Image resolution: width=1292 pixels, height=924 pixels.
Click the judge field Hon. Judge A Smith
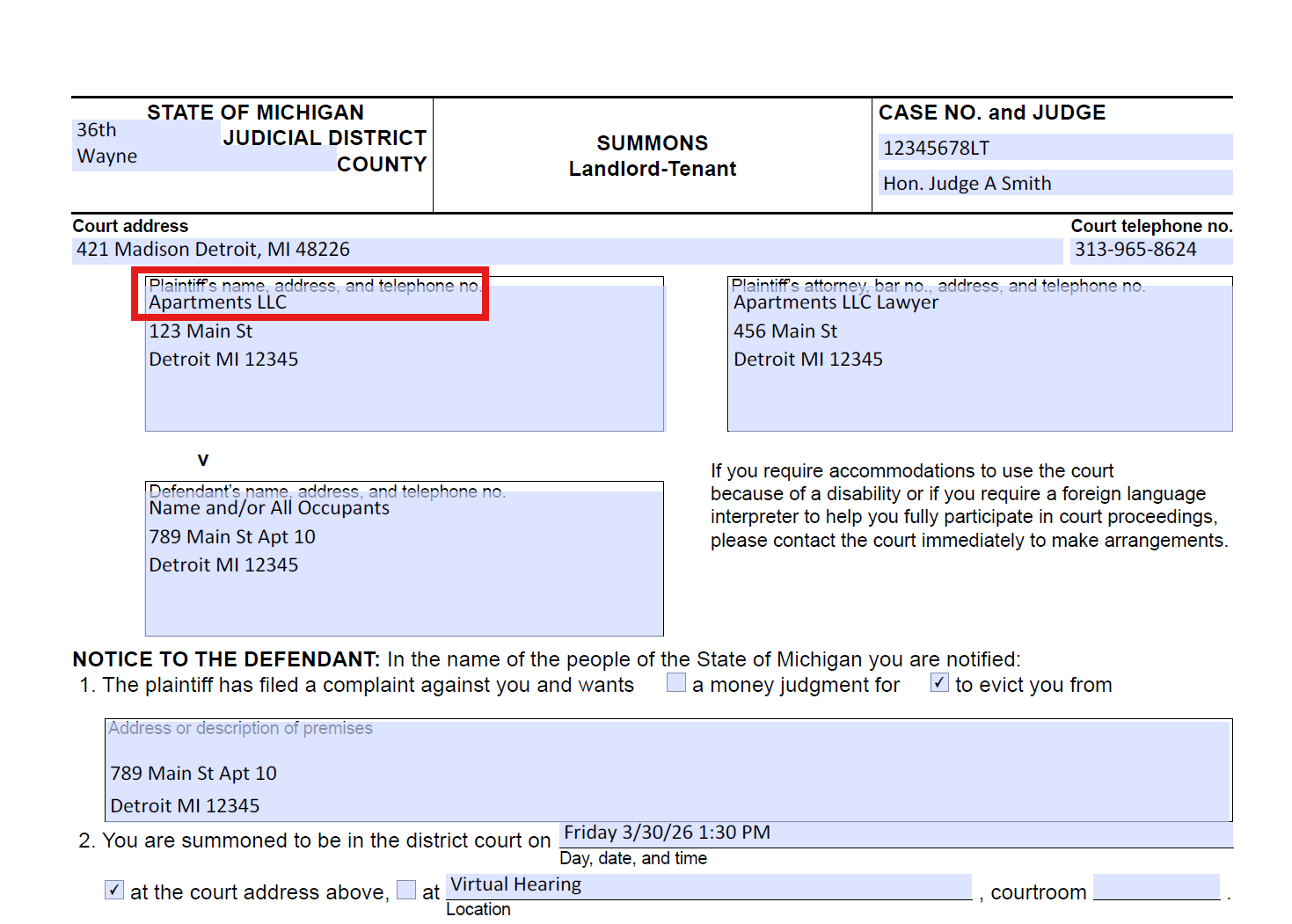[x=1055, y=183]
